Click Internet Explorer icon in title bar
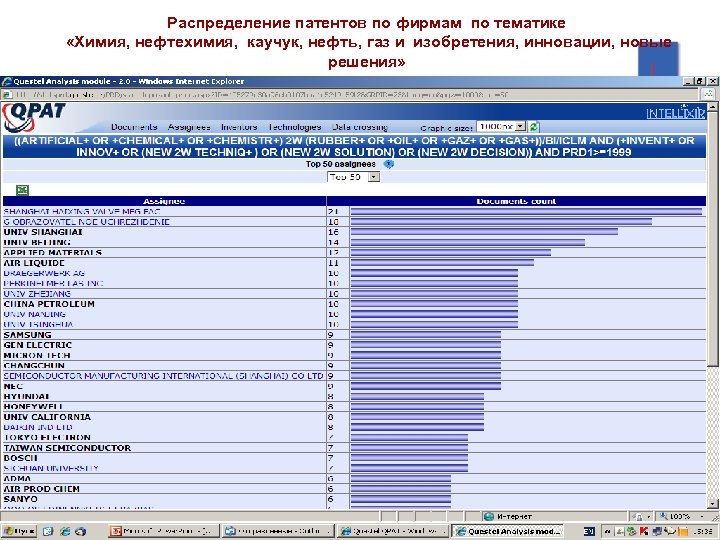 coord(6,81)
